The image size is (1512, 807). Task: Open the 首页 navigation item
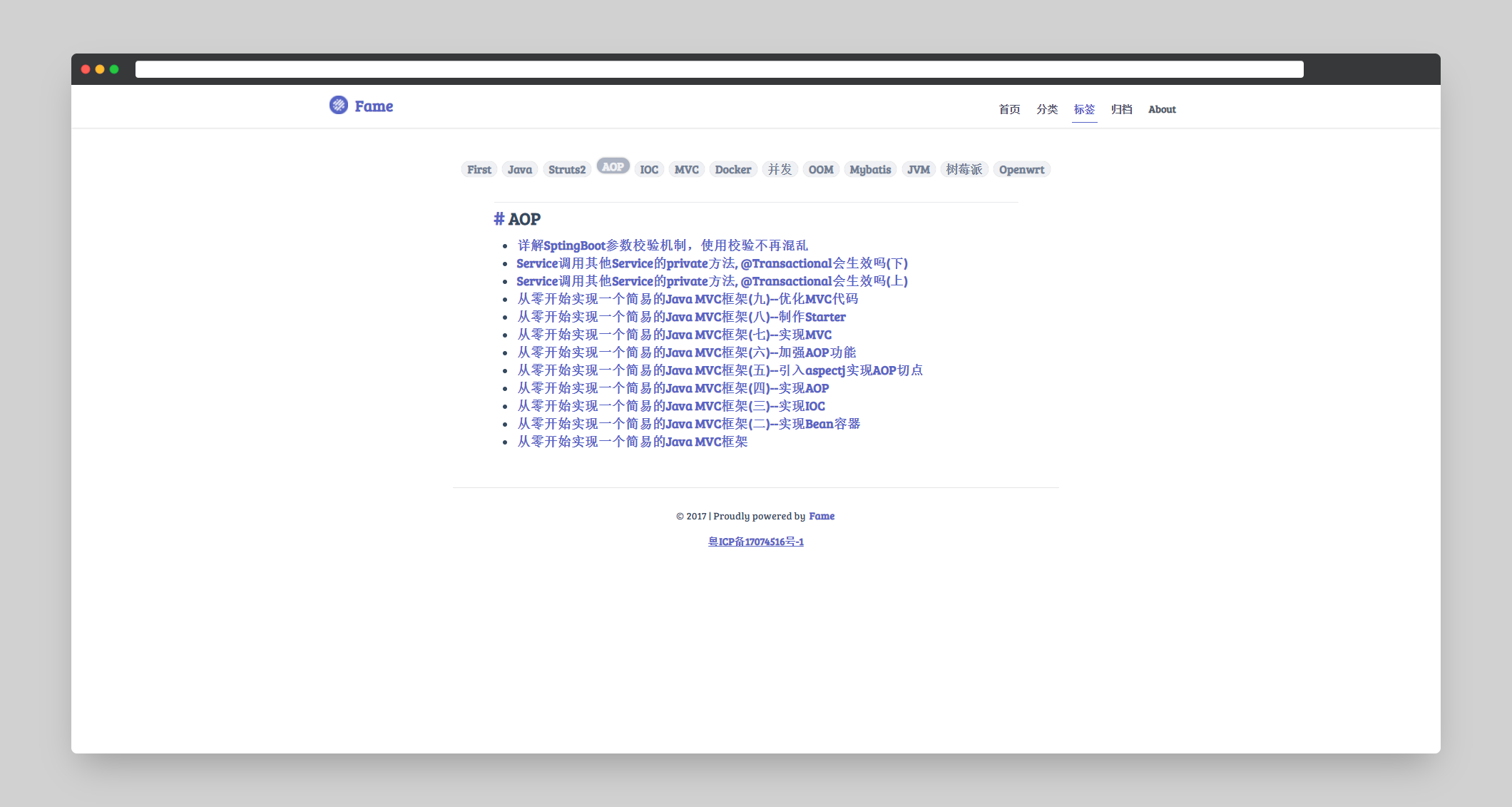click(1009, 109)
